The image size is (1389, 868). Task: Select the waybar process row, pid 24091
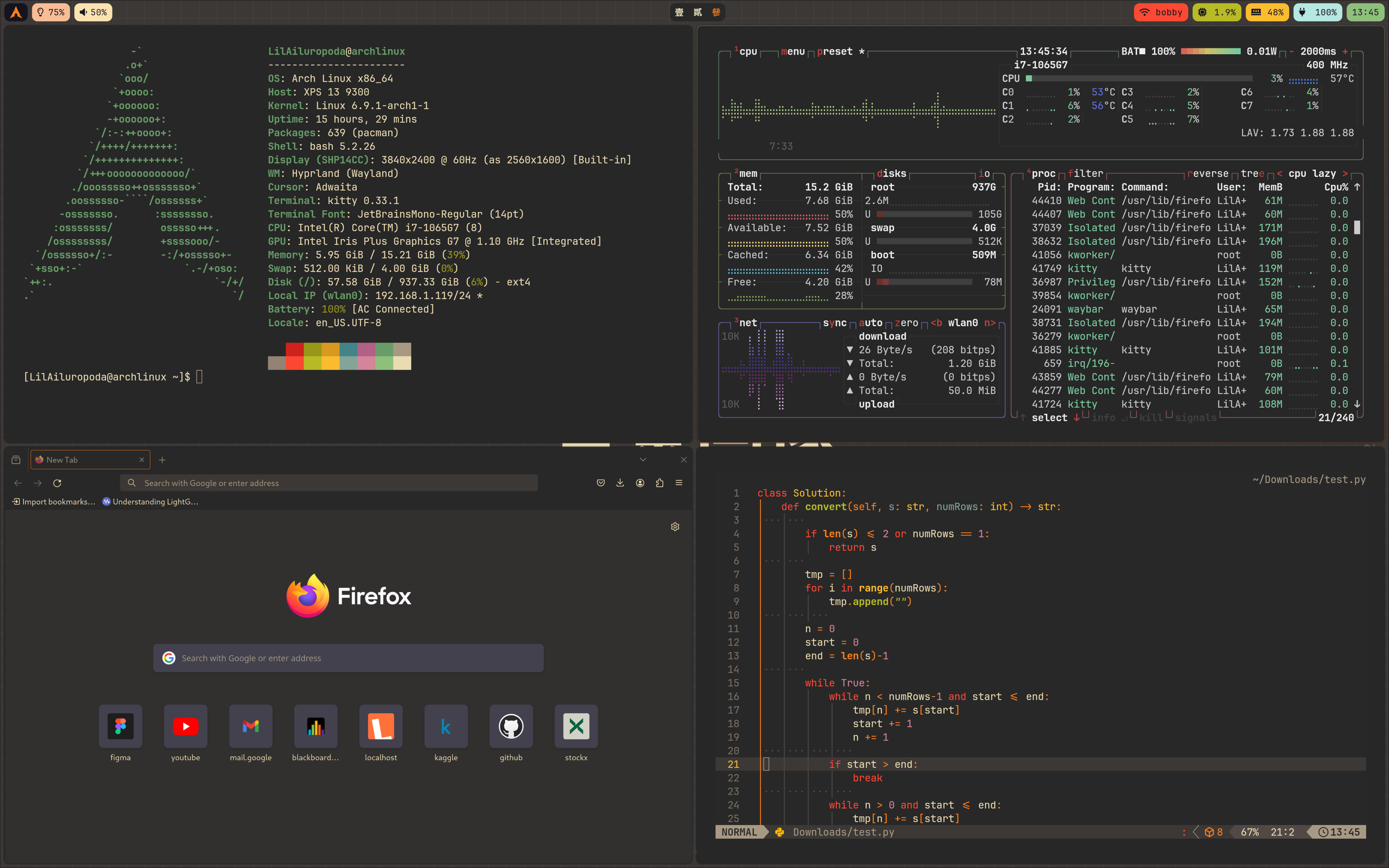click(x=1189, y=310)
